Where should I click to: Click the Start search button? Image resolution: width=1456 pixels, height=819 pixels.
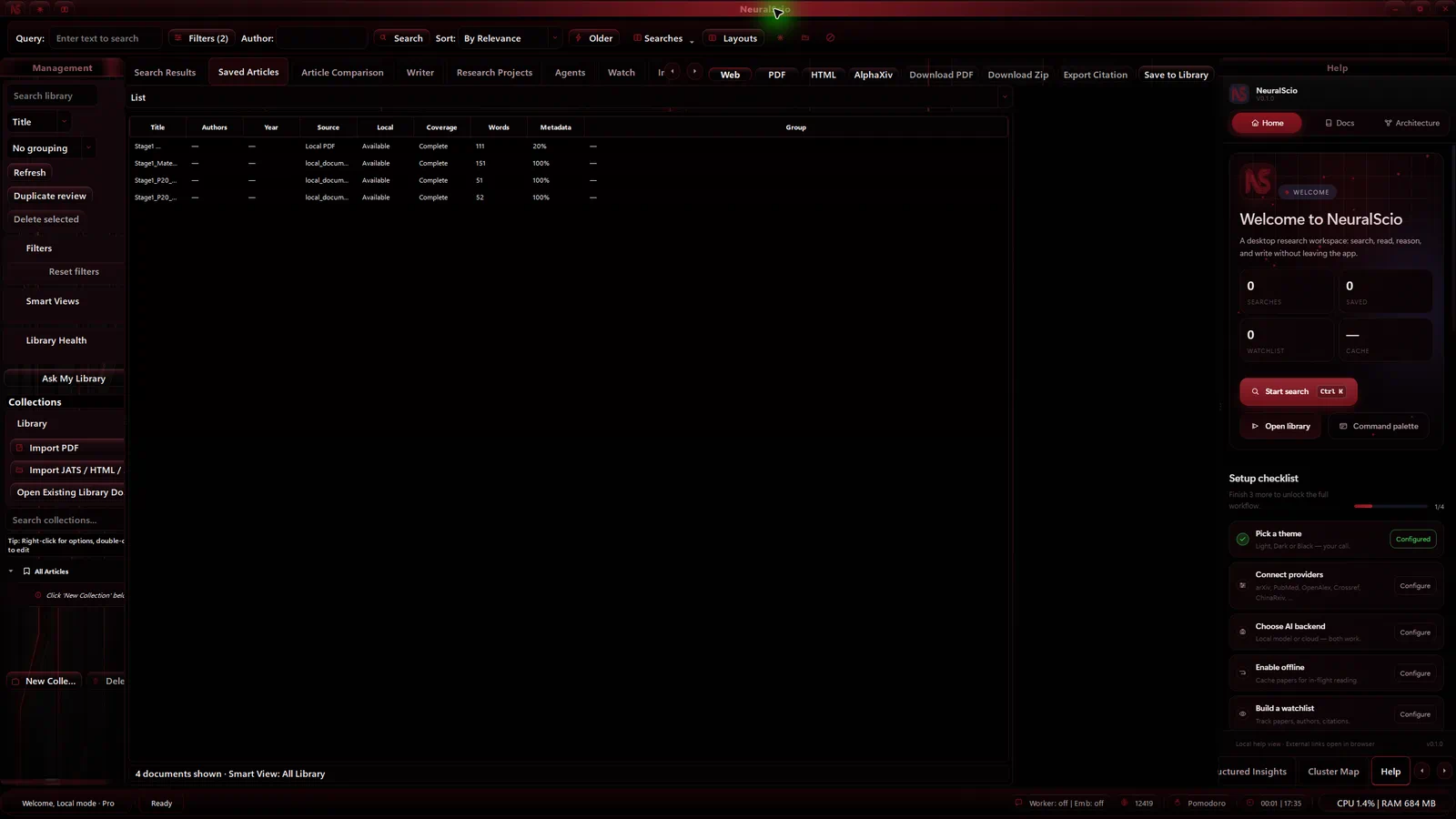(1298, 391)
